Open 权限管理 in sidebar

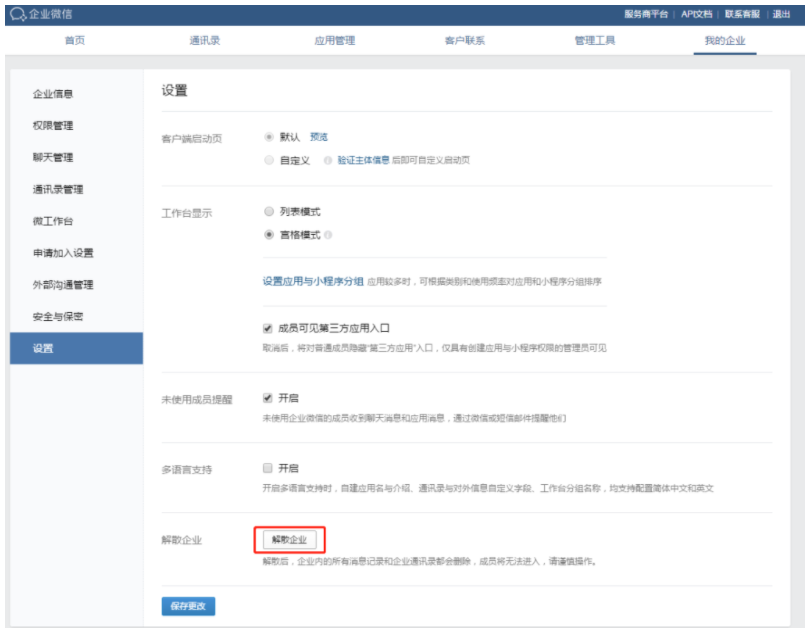tap(52, 125)
